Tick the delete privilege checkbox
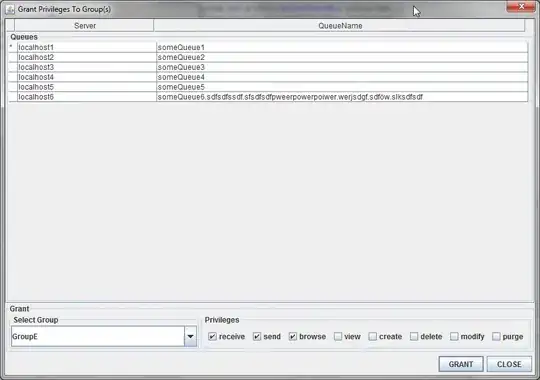Viewport: 540px width, 380px height. (414, 337)
